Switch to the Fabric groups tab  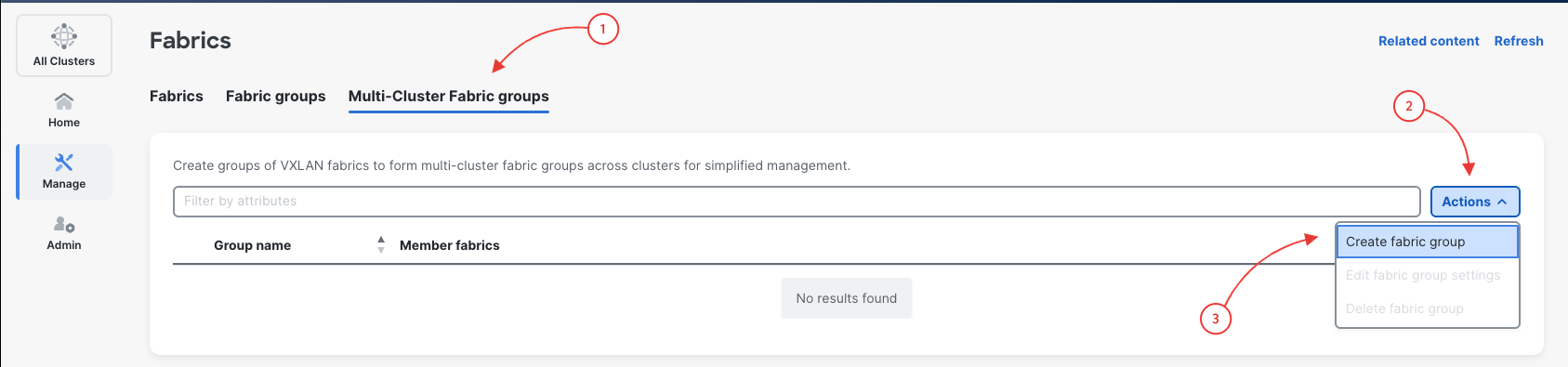(276, 96)
